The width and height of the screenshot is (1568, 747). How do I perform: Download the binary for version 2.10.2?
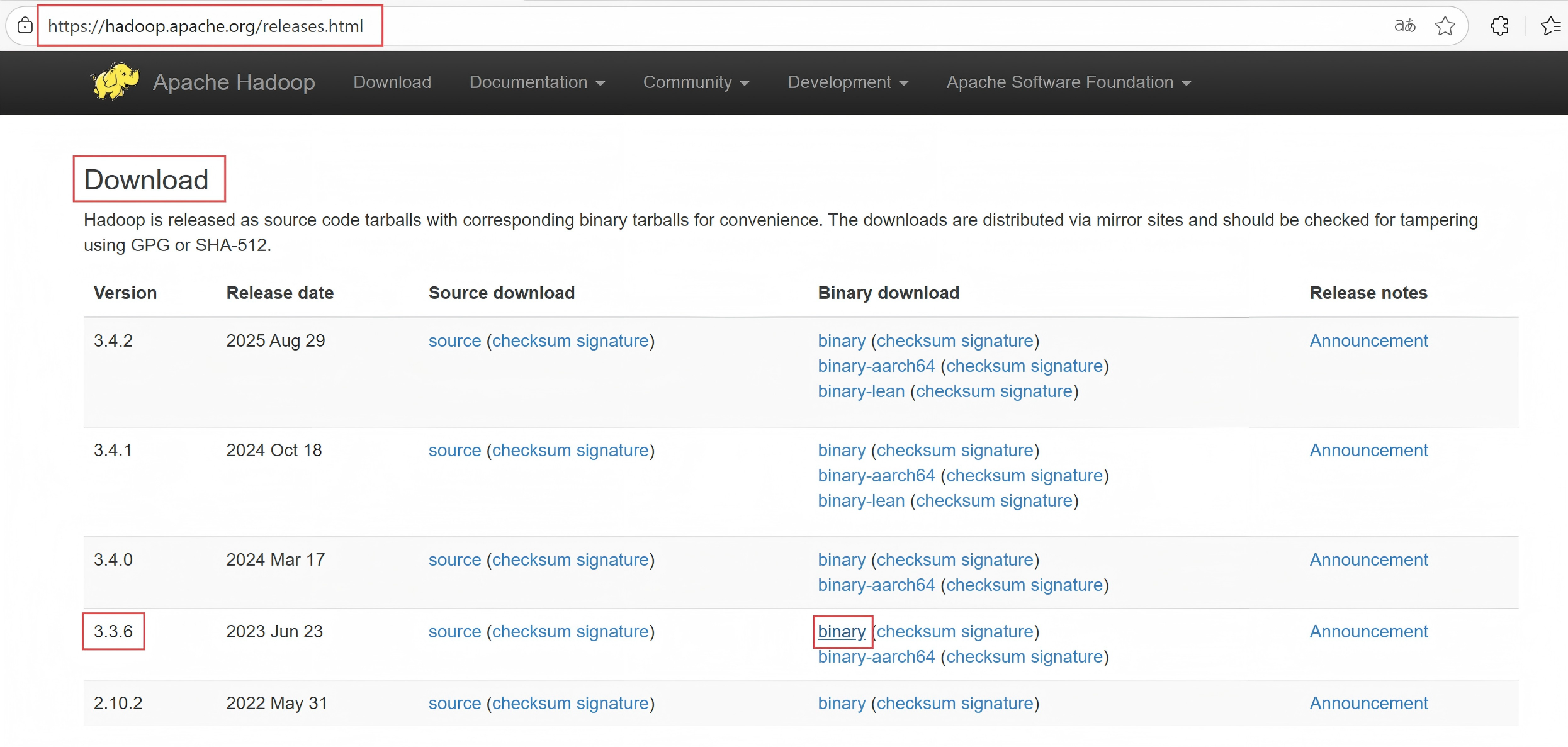point(842,703)
